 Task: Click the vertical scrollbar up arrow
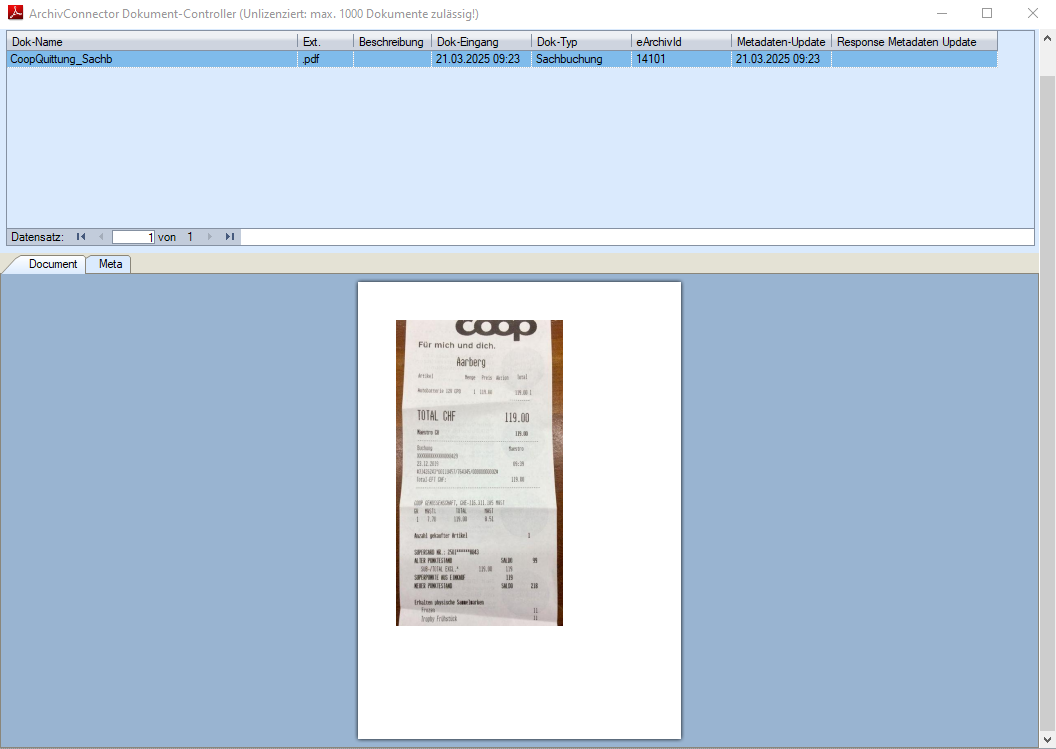[1047, 38]
